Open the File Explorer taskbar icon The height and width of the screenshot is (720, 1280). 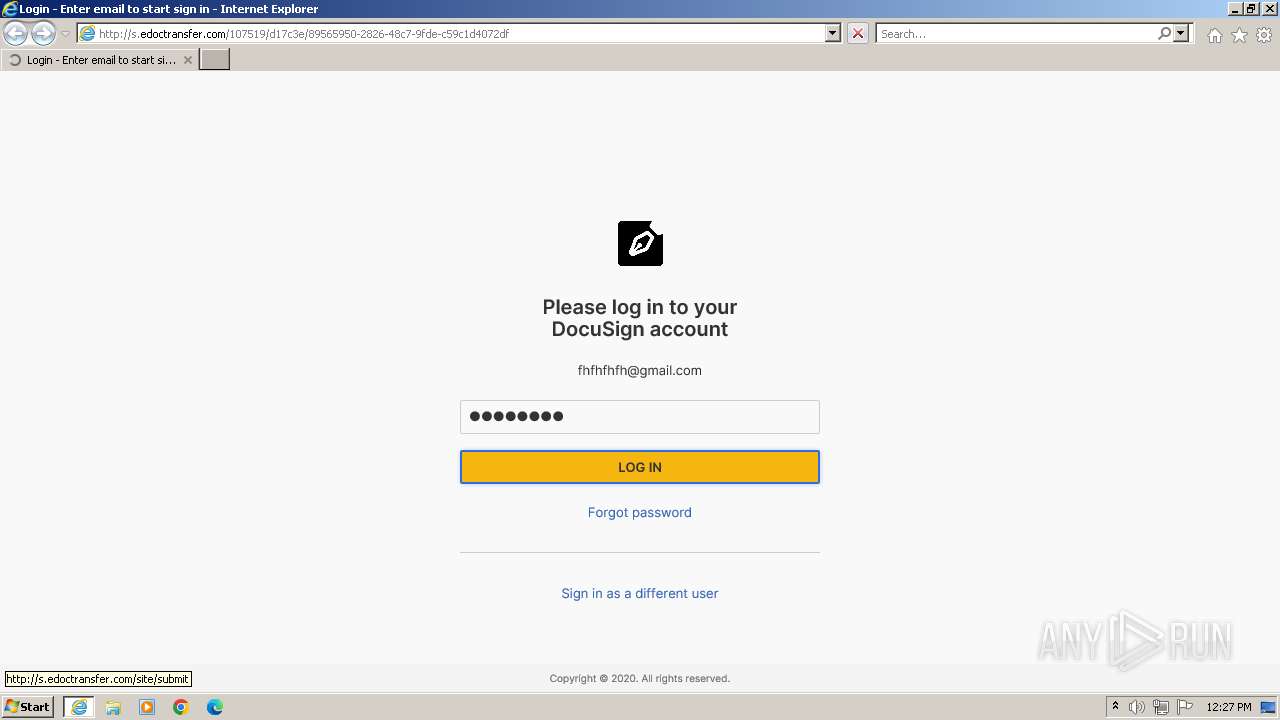tap(113, 707)
